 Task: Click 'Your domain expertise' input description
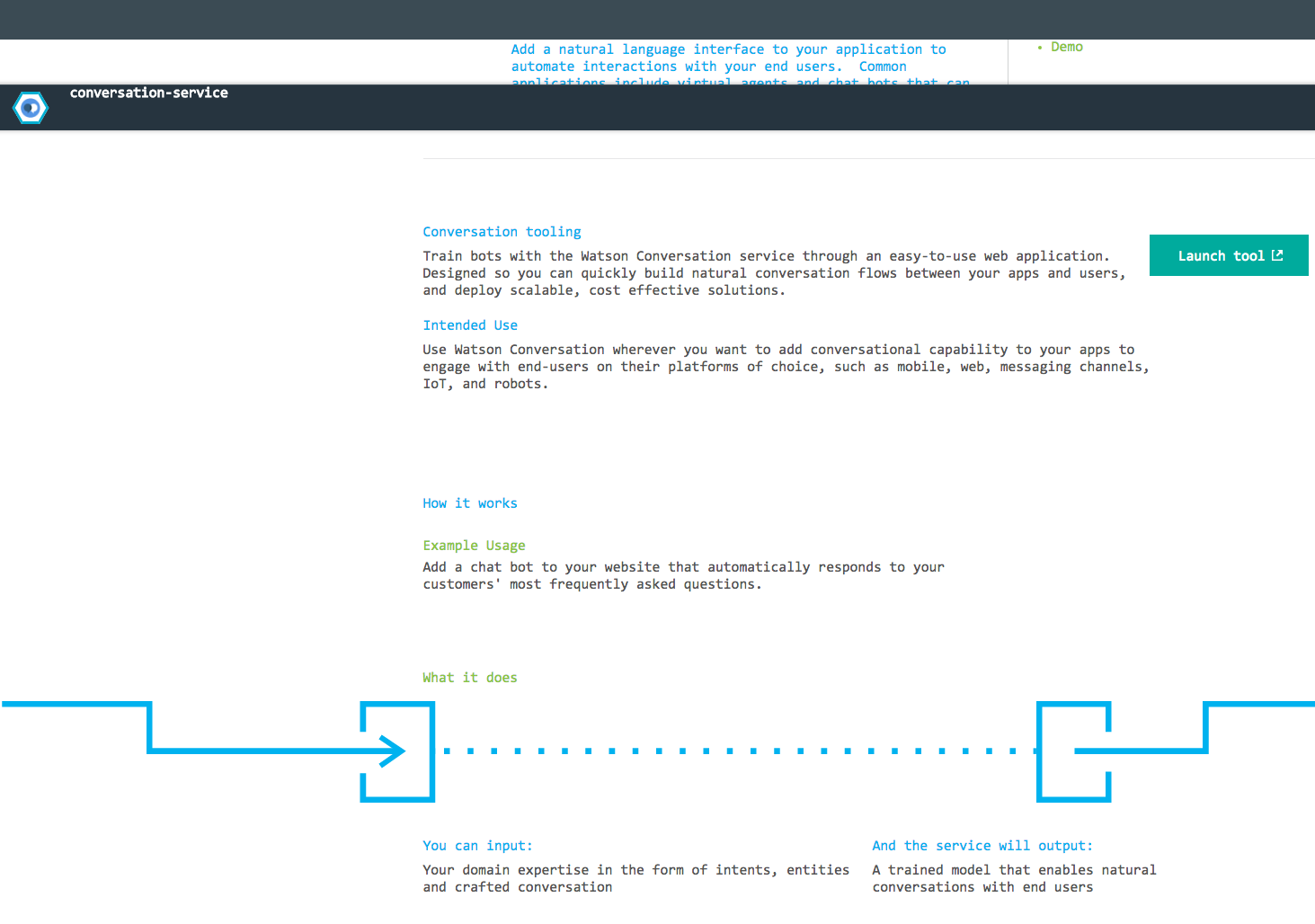[x=635, y=878]
